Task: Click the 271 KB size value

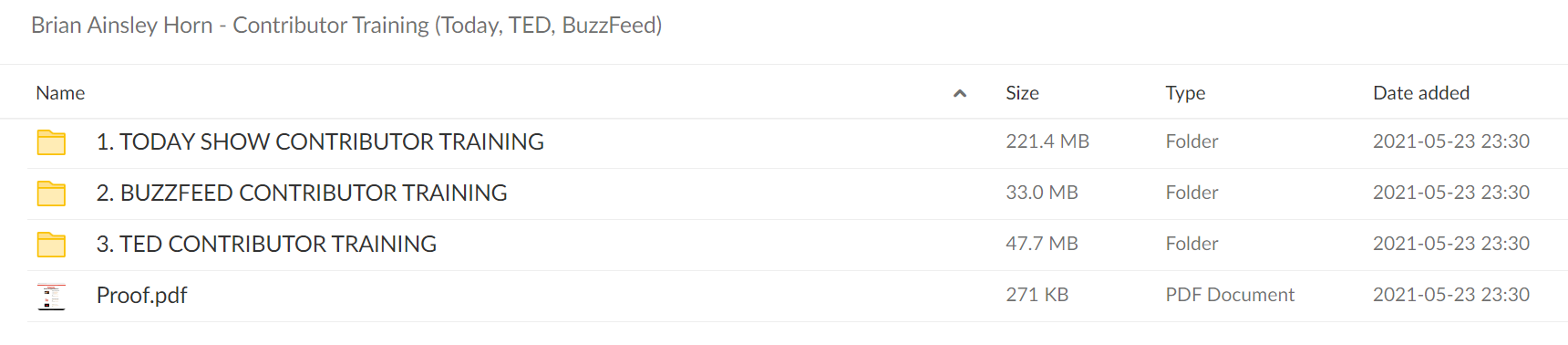Action: (x=1037, y=295)
